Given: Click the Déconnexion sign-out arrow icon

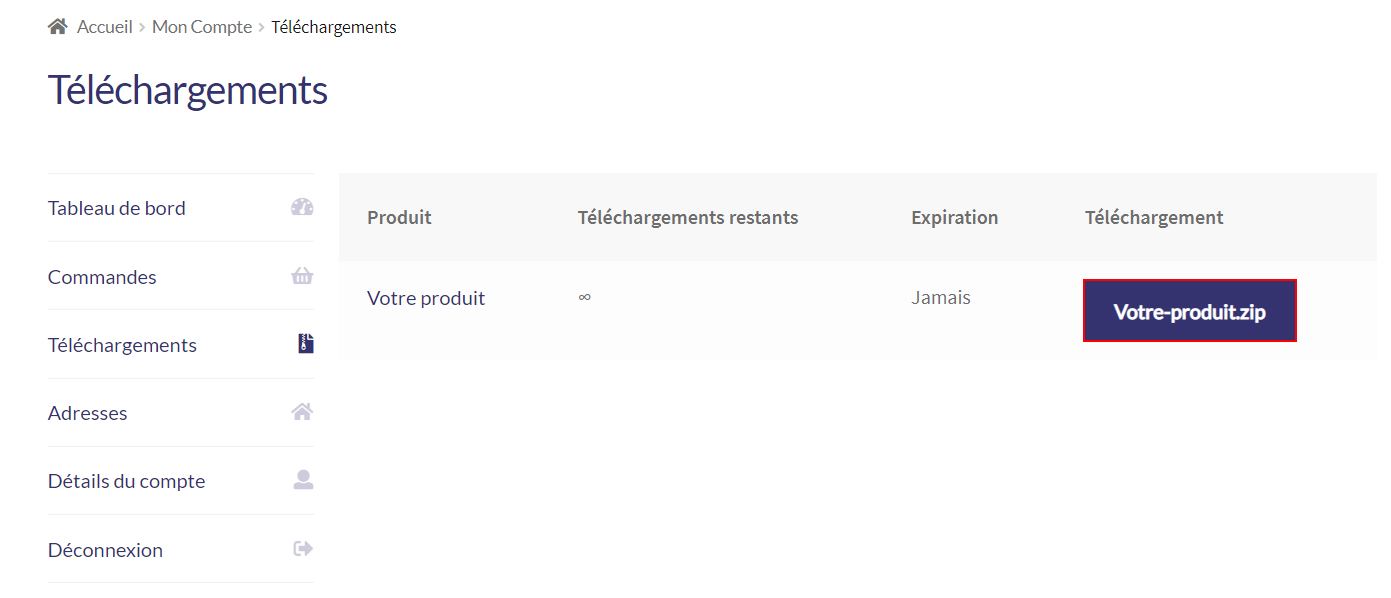Looking at the screenshot, I should (x=303, y=548).
